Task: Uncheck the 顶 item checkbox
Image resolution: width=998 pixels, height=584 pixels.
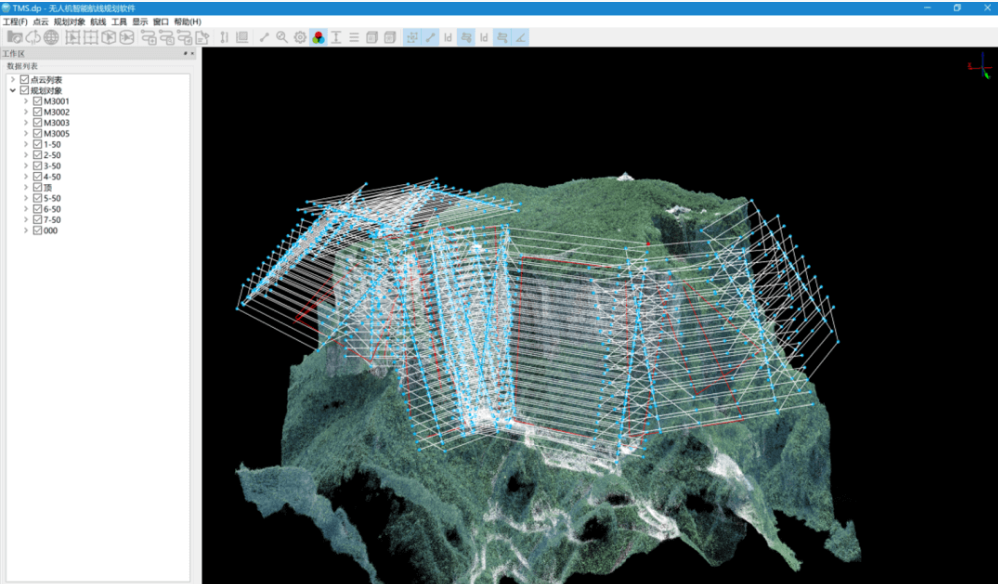Action: coord(37,188)
